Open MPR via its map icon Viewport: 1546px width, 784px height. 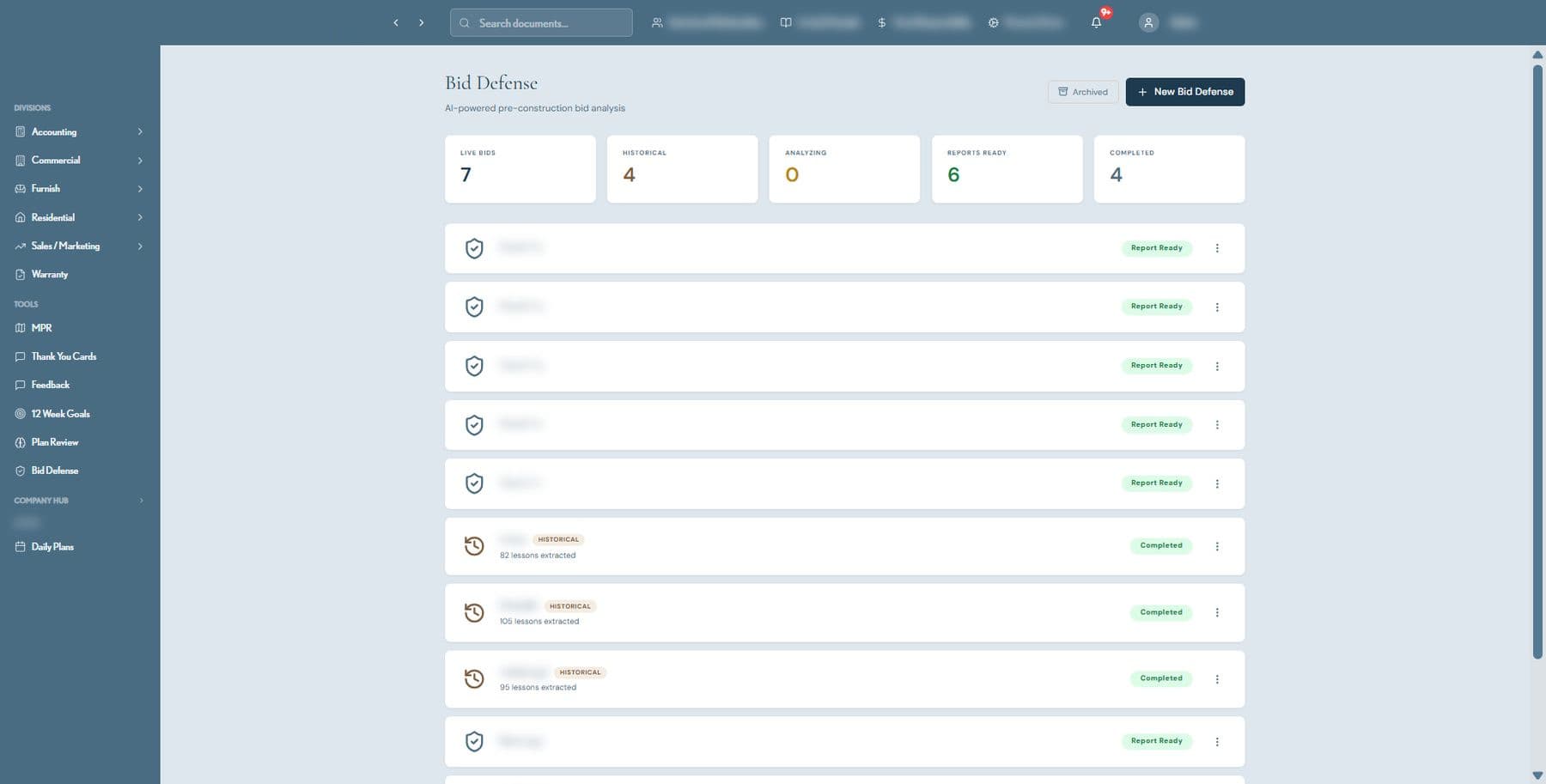tap(21, 328)
